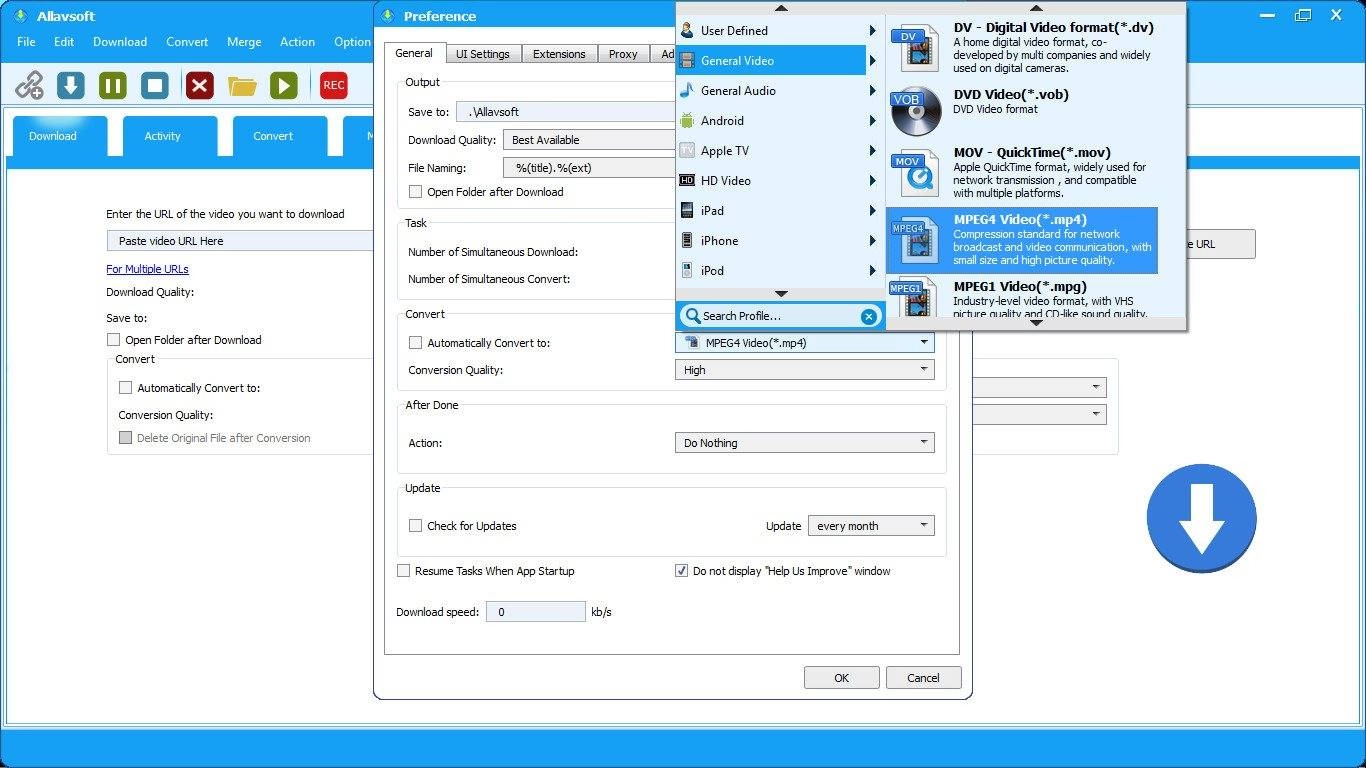Click the large blue download arrow

(1201, 518)
